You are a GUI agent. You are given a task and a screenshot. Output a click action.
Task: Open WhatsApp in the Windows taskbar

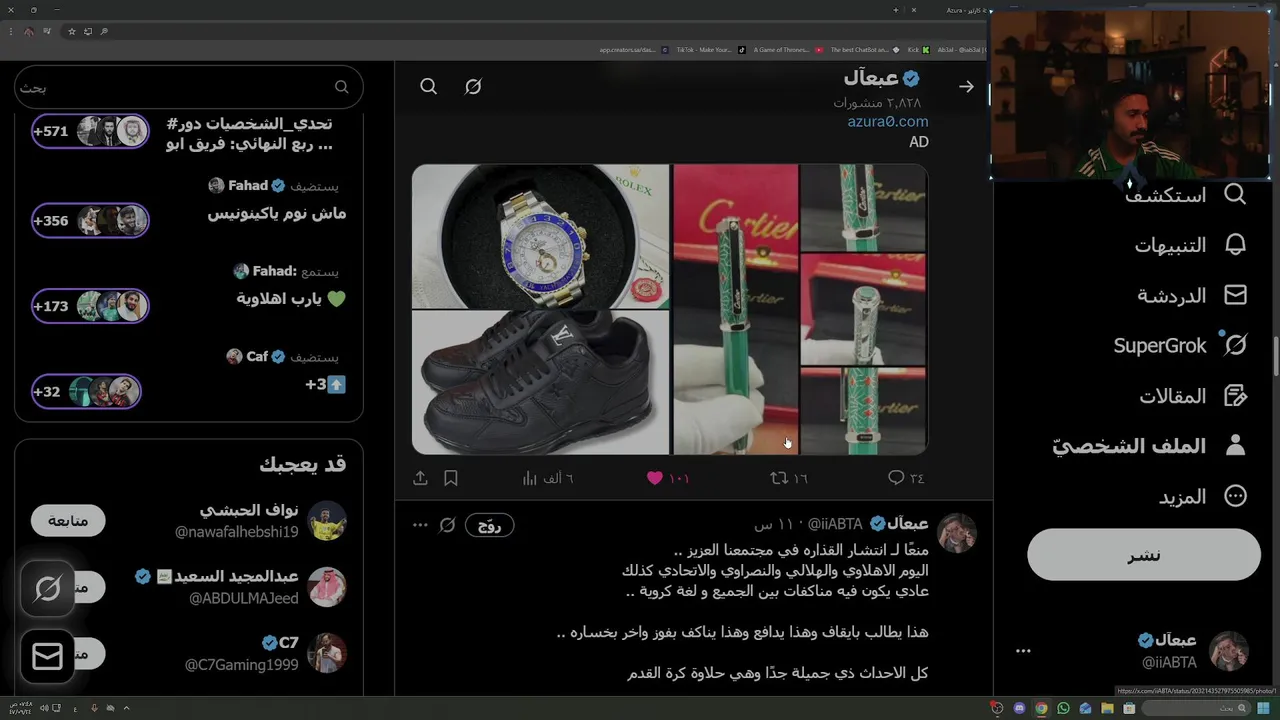pyautogui.click(x=1063, y=708)
